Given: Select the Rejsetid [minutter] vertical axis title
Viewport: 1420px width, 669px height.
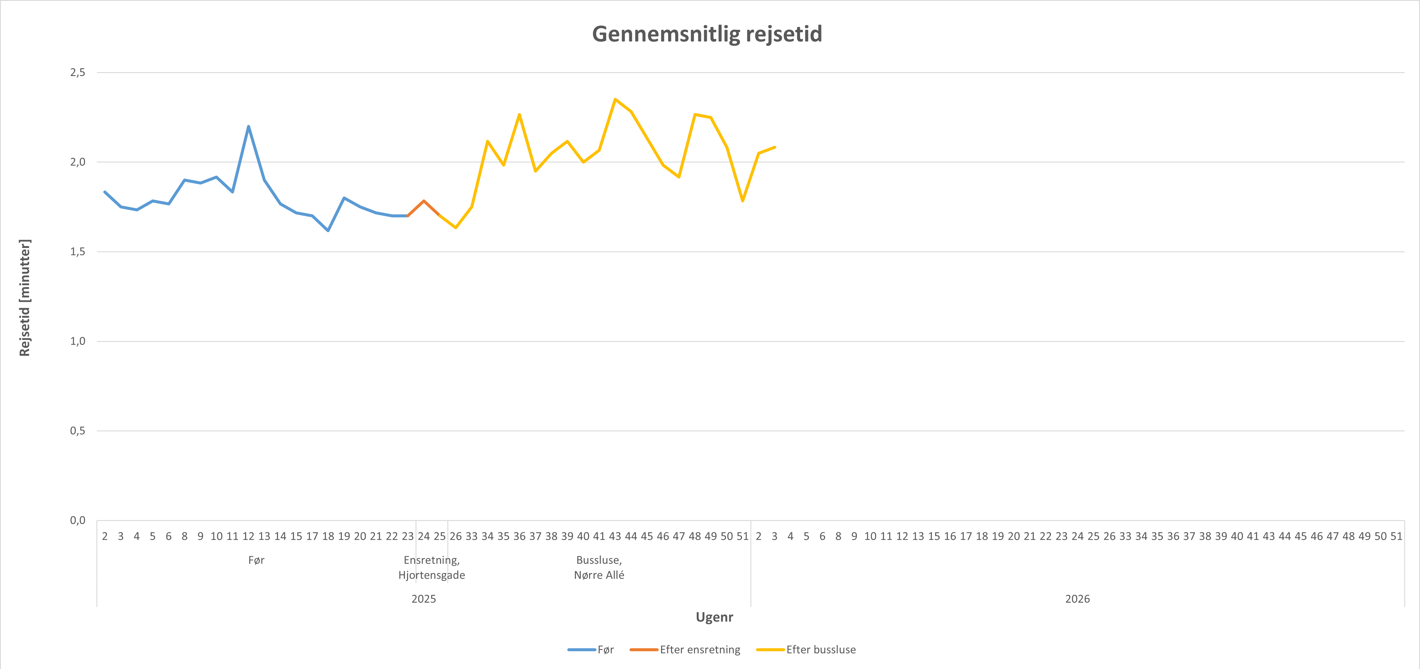Looking at the screenshot, I should click(25, 297).
